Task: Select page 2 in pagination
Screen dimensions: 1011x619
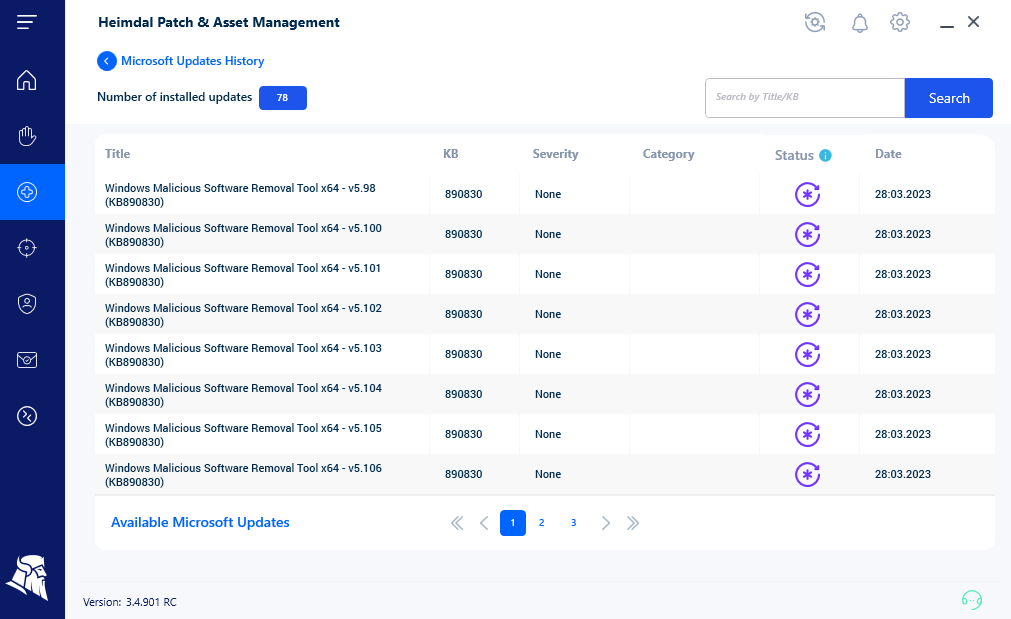Action: point(542,523)
